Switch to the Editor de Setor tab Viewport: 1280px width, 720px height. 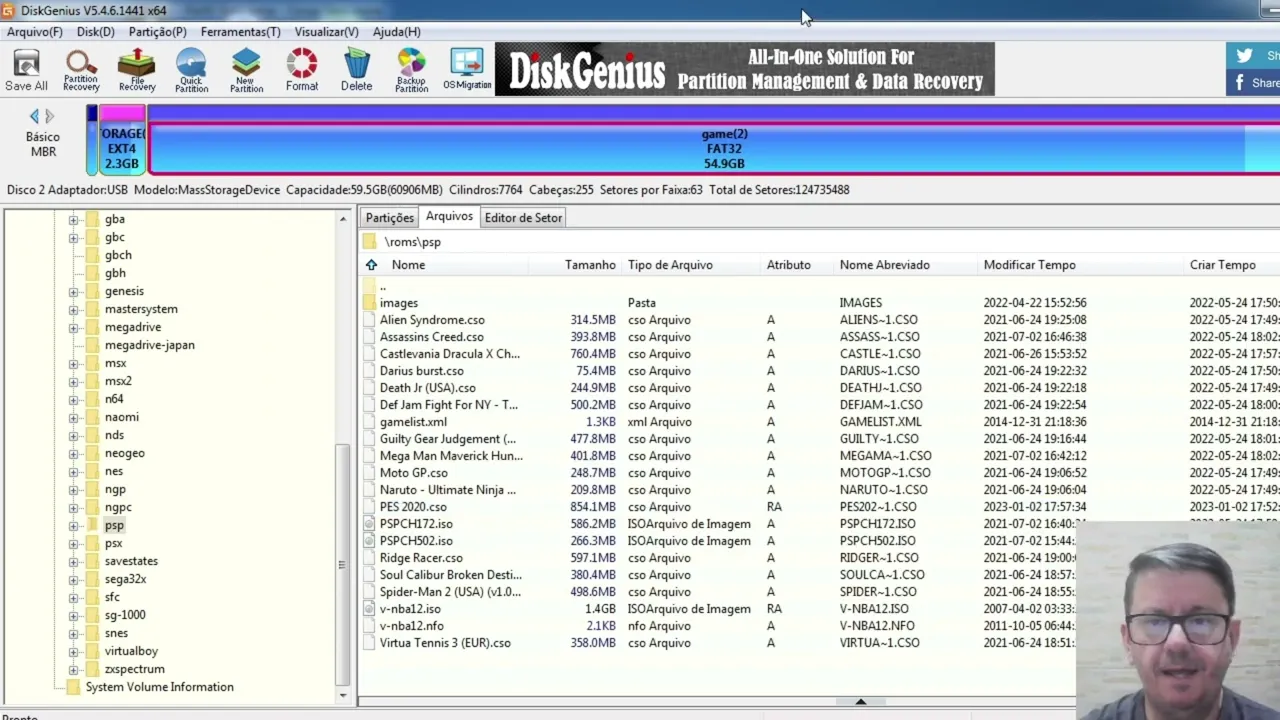[x=523, y=218]
